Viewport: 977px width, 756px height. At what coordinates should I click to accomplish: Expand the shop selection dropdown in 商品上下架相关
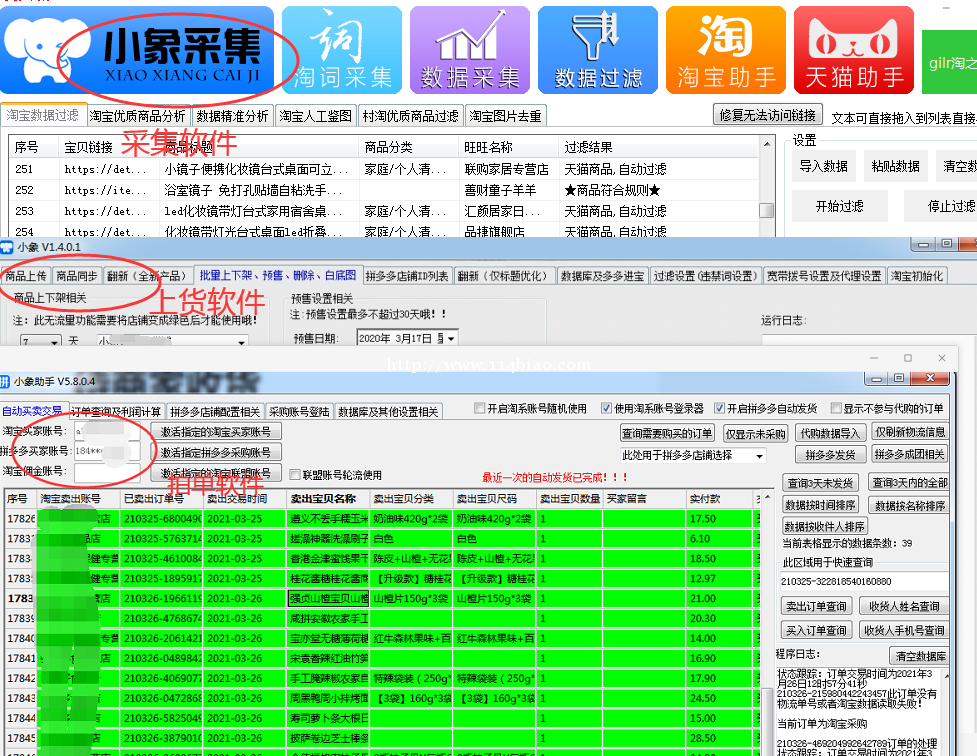click(241, 342)
